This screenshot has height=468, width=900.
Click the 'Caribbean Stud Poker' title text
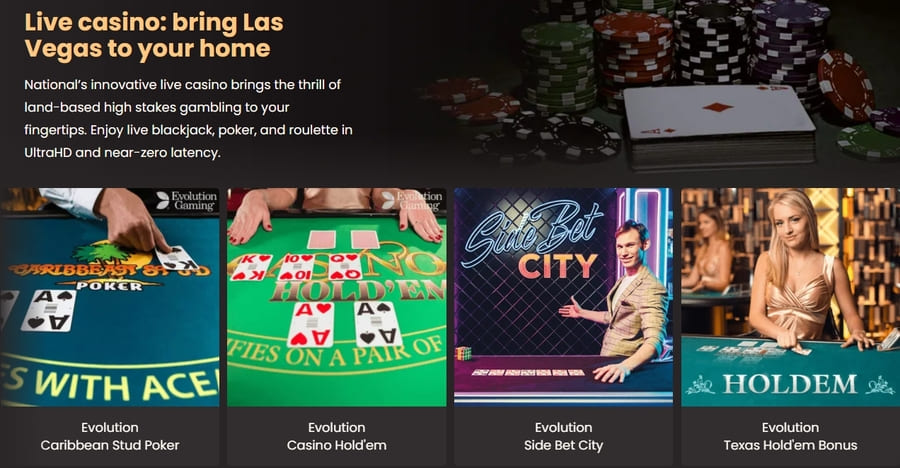tap(110, 445)
